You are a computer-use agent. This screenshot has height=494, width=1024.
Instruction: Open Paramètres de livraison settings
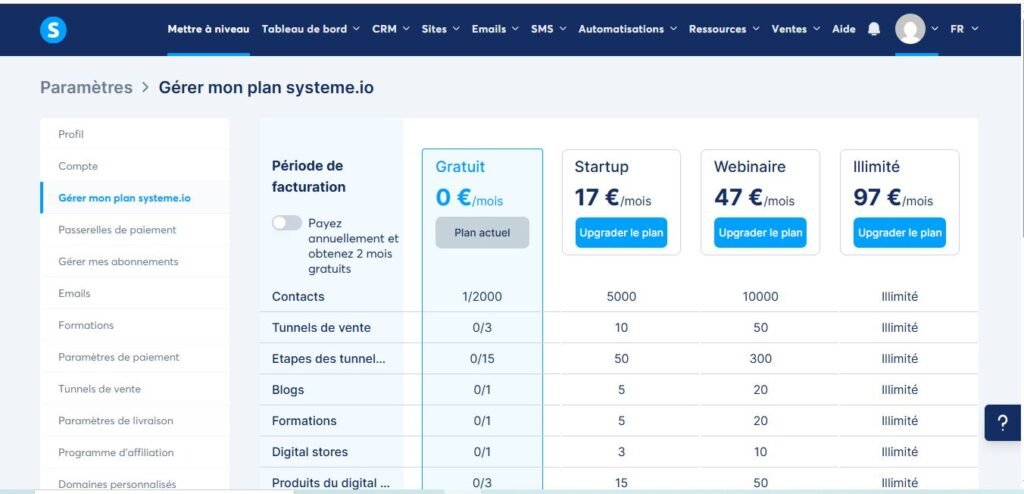point(135,420)
